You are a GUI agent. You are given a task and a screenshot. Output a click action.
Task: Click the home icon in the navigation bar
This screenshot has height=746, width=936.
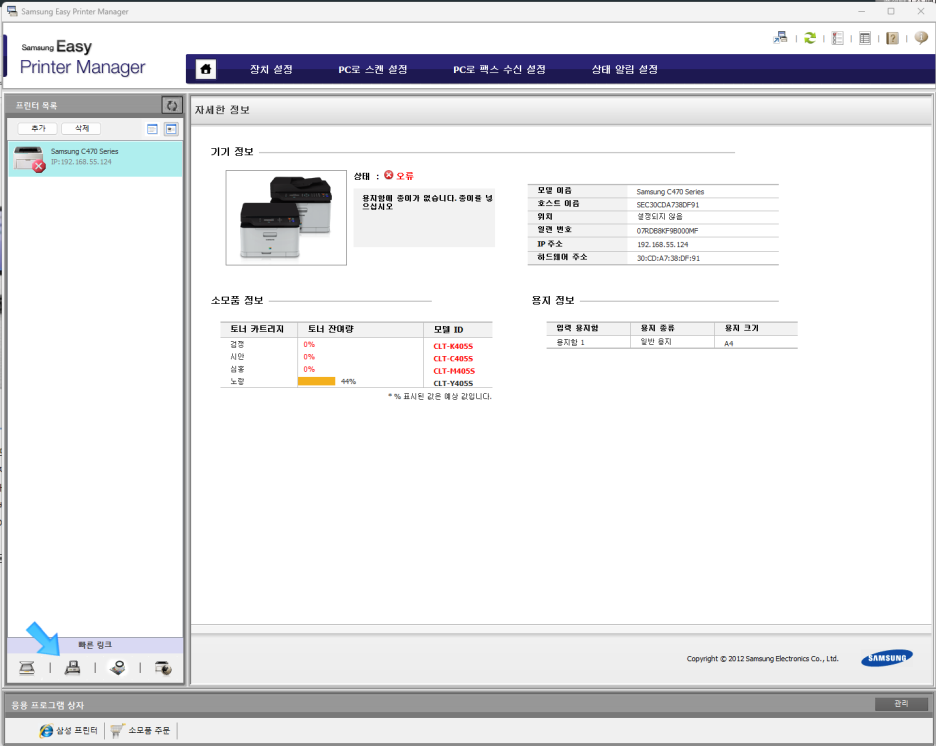tap(205, 69)
